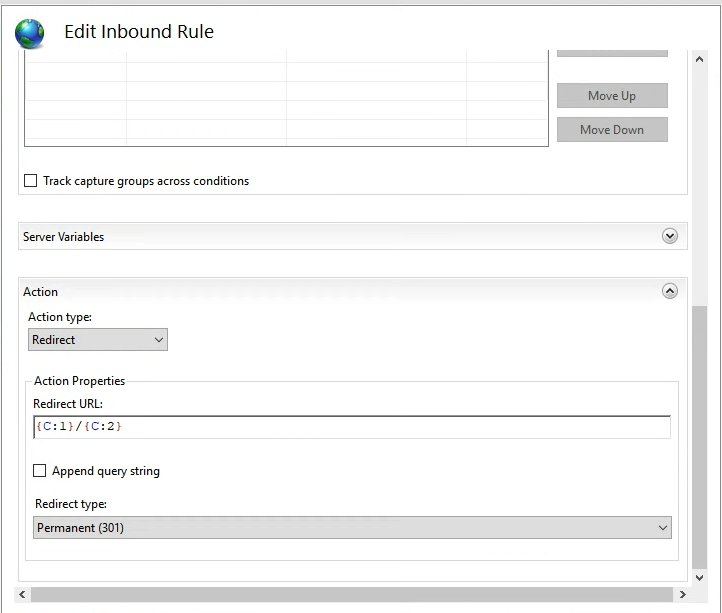722x613 pixels.
Task: Click the vertical scrollbar up arrow
Action: [699, 59]
